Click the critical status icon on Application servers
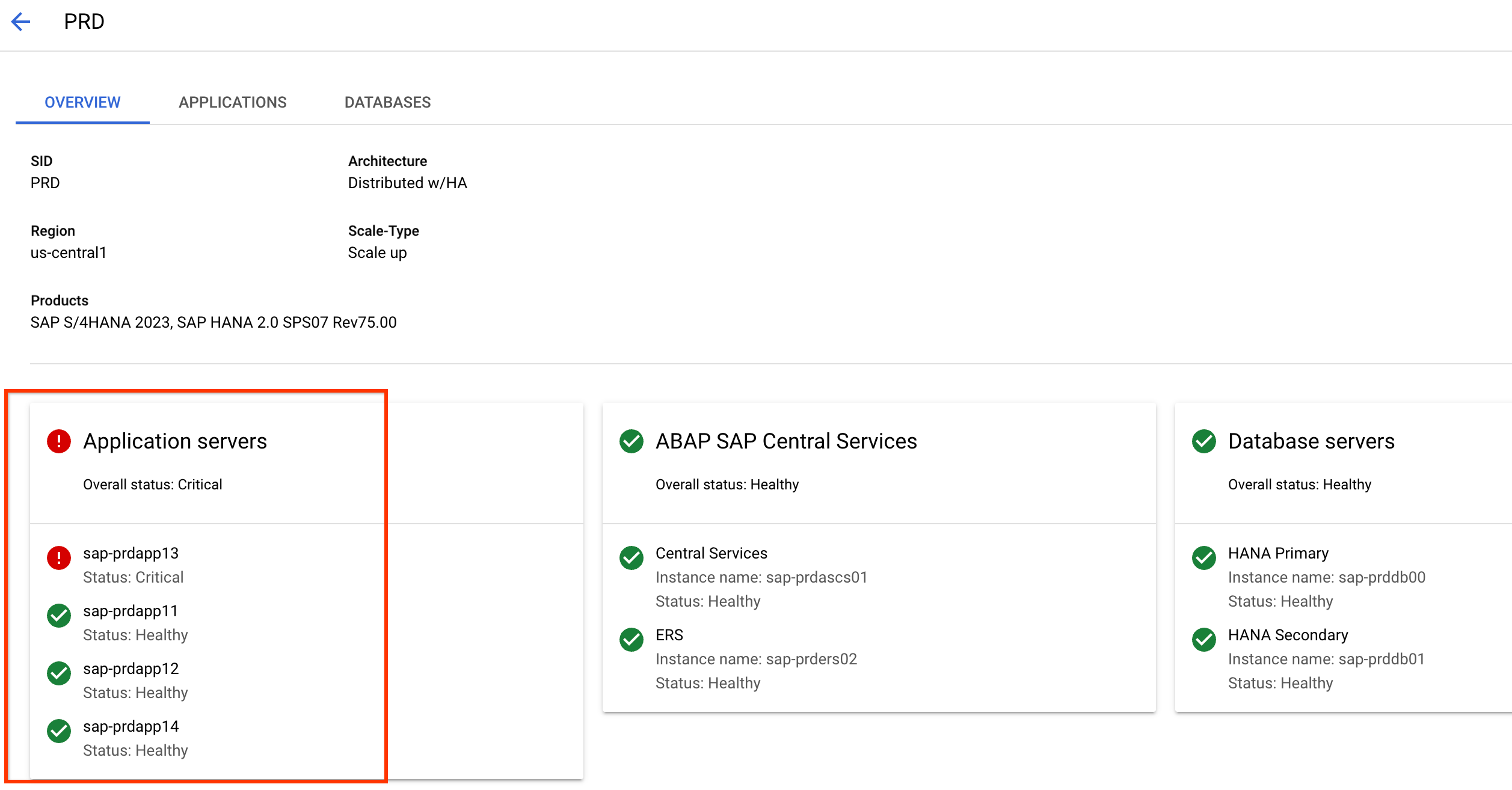The image size is (1512, 790). tap(58, 441)
